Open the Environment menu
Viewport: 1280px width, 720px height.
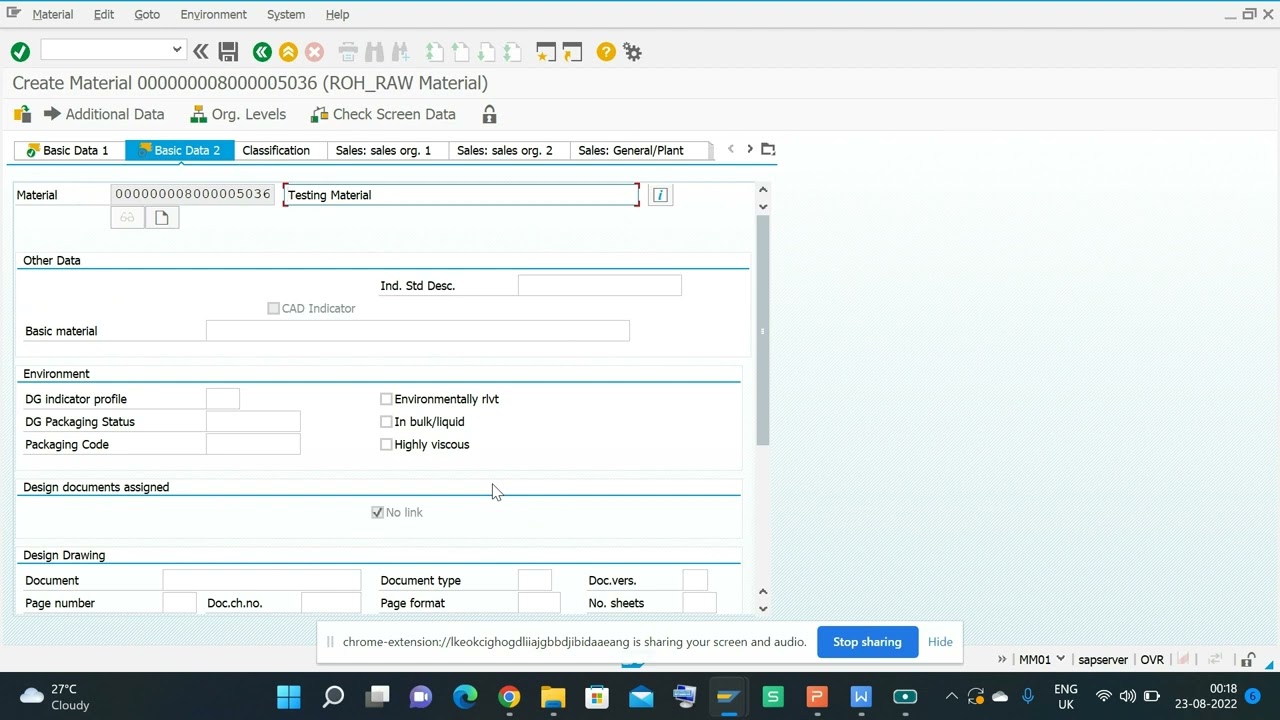213,14
